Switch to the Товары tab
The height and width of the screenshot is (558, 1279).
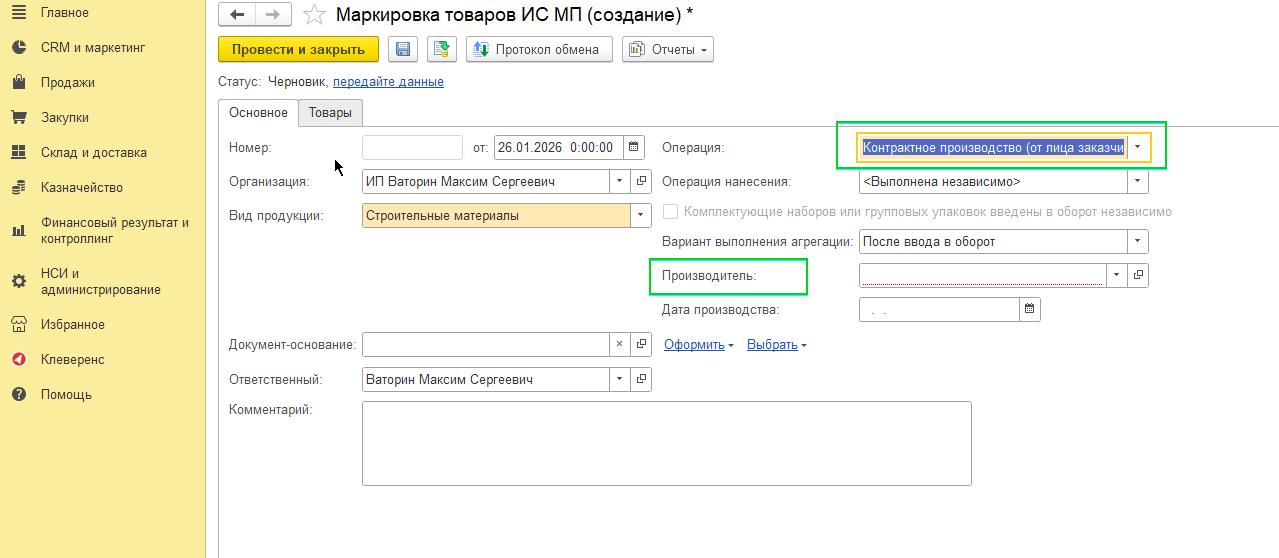330,113
